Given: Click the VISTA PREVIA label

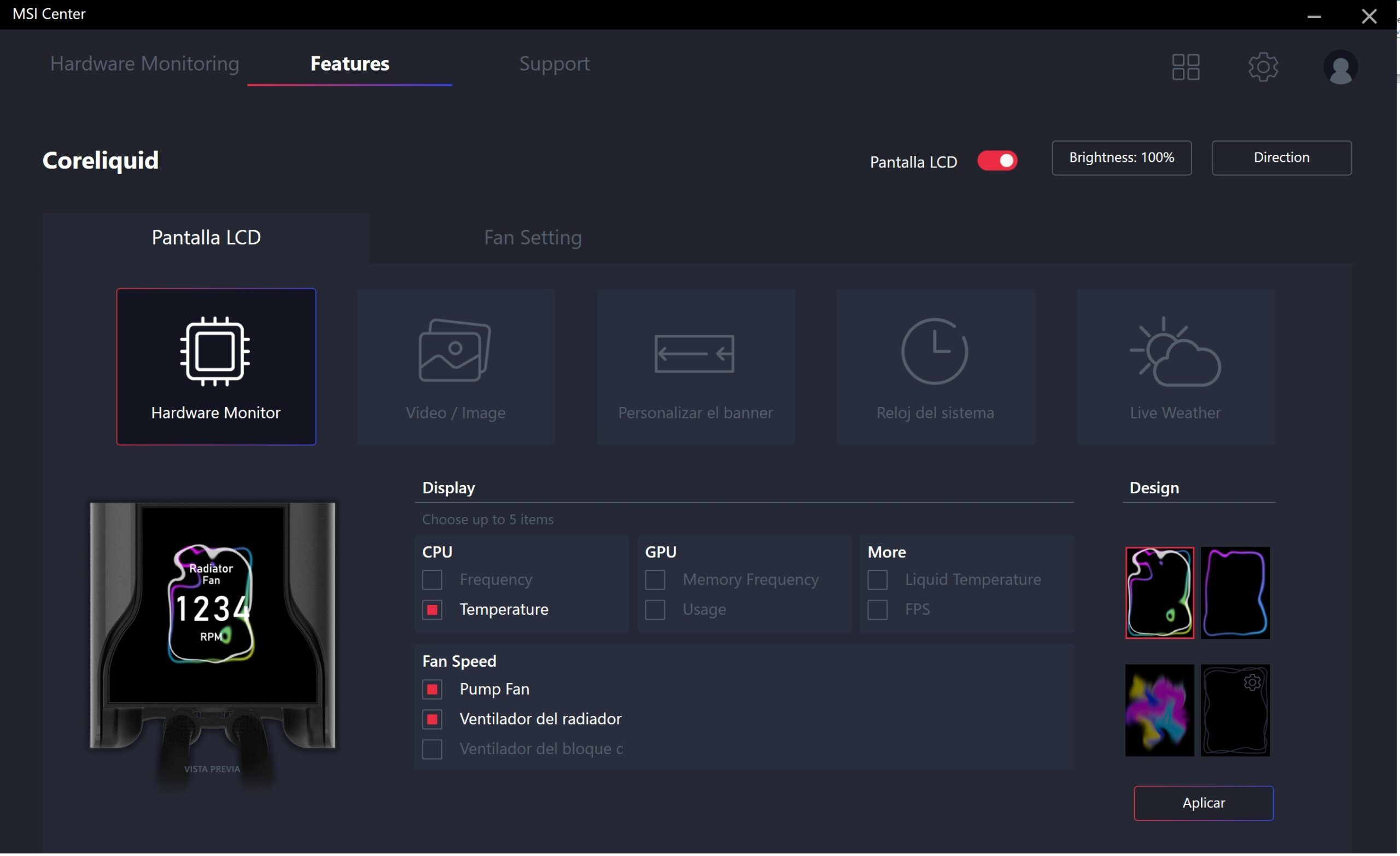Looking at the screenshot, I should click(x=212, y=769).
